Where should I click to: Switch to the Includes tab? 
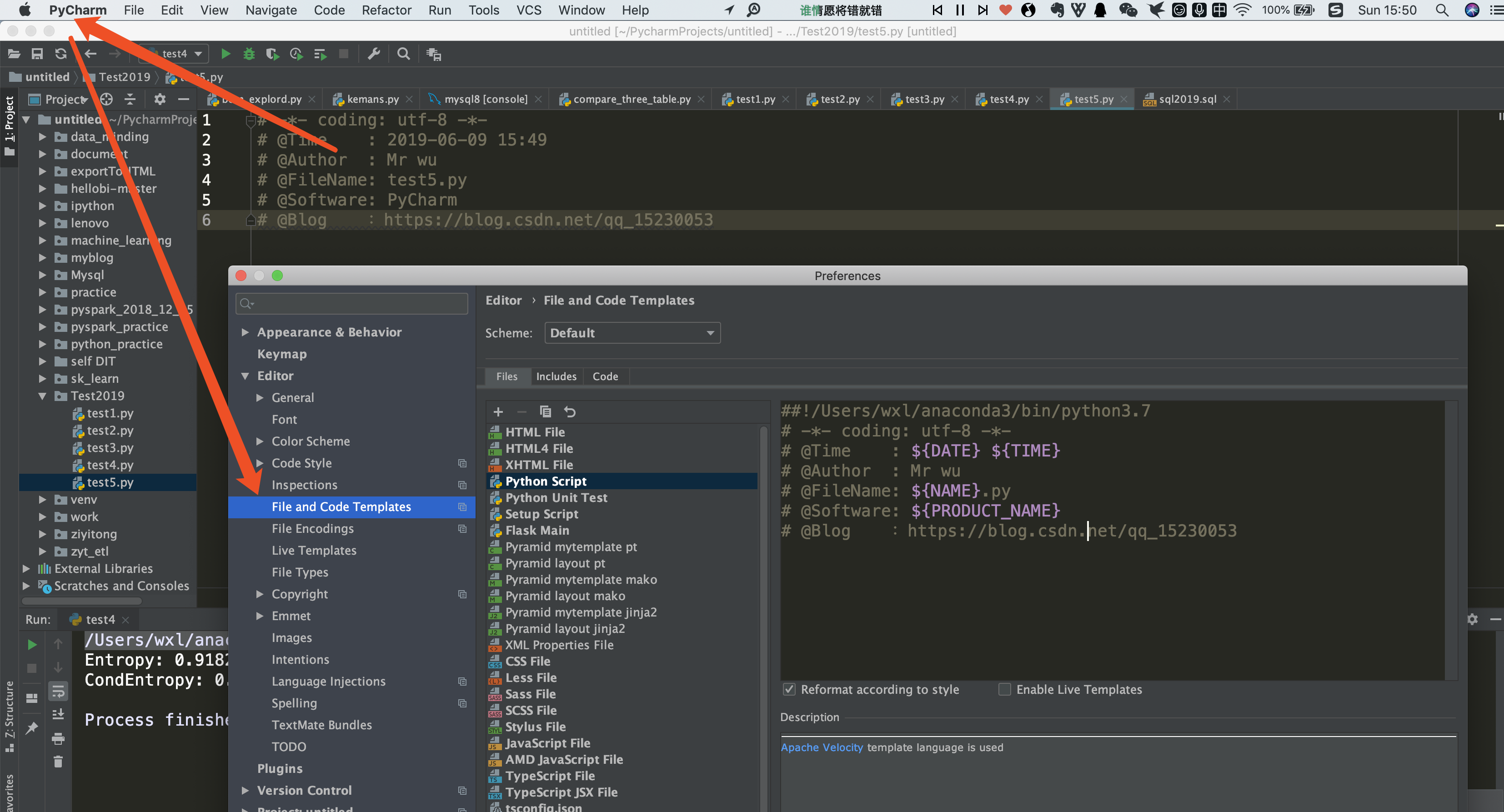tap(556, 376)
